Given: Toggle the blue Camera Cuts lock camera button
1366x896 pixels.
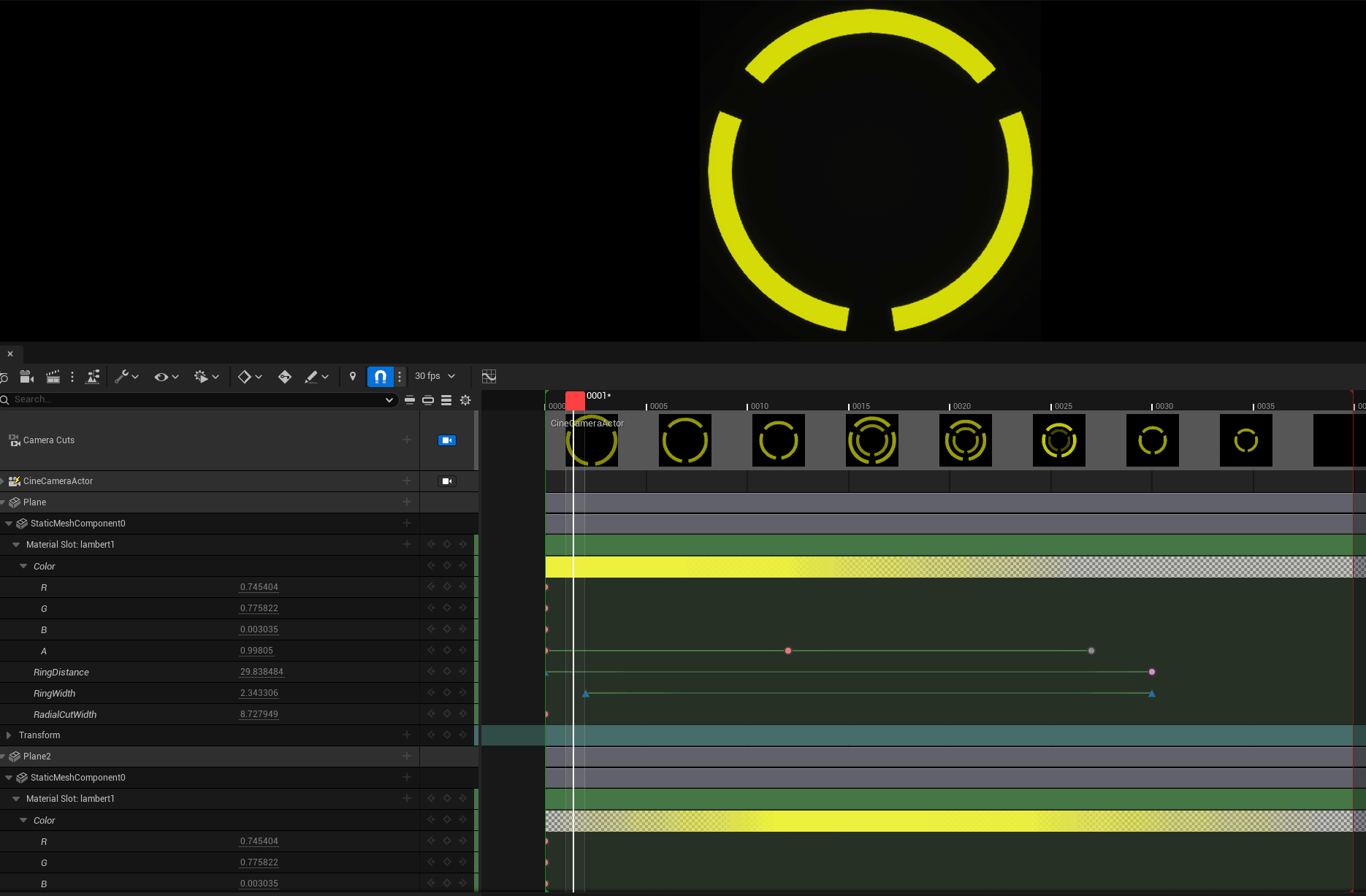Looking at the screenshot, I should [x=447, y=440].
